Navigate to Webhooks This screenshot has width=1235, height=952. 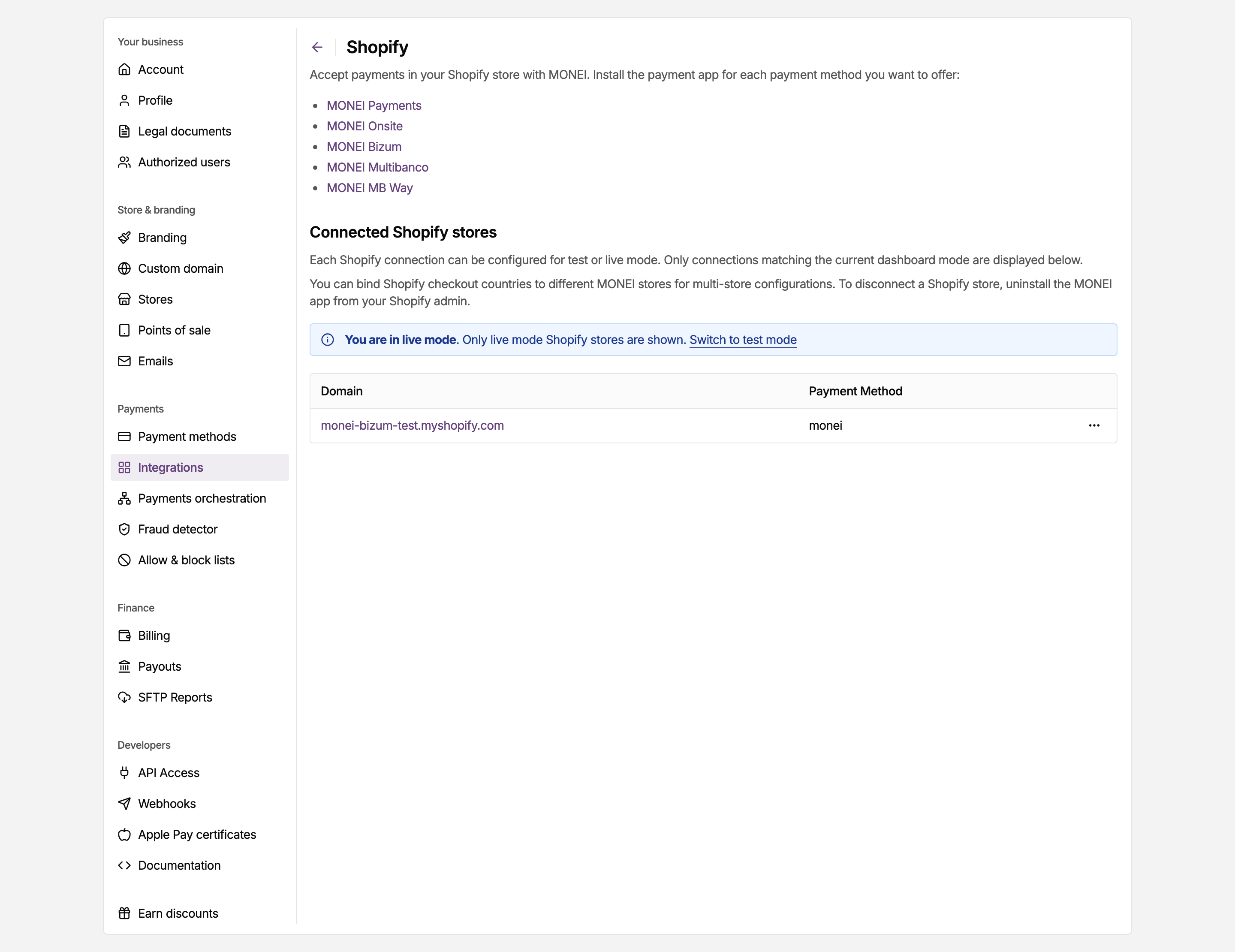tap(199, 803)
